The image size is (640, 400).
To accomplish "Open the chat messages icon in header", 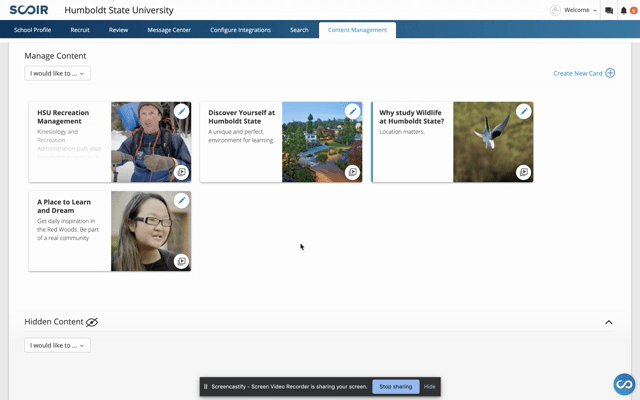I will pos(609,11).
